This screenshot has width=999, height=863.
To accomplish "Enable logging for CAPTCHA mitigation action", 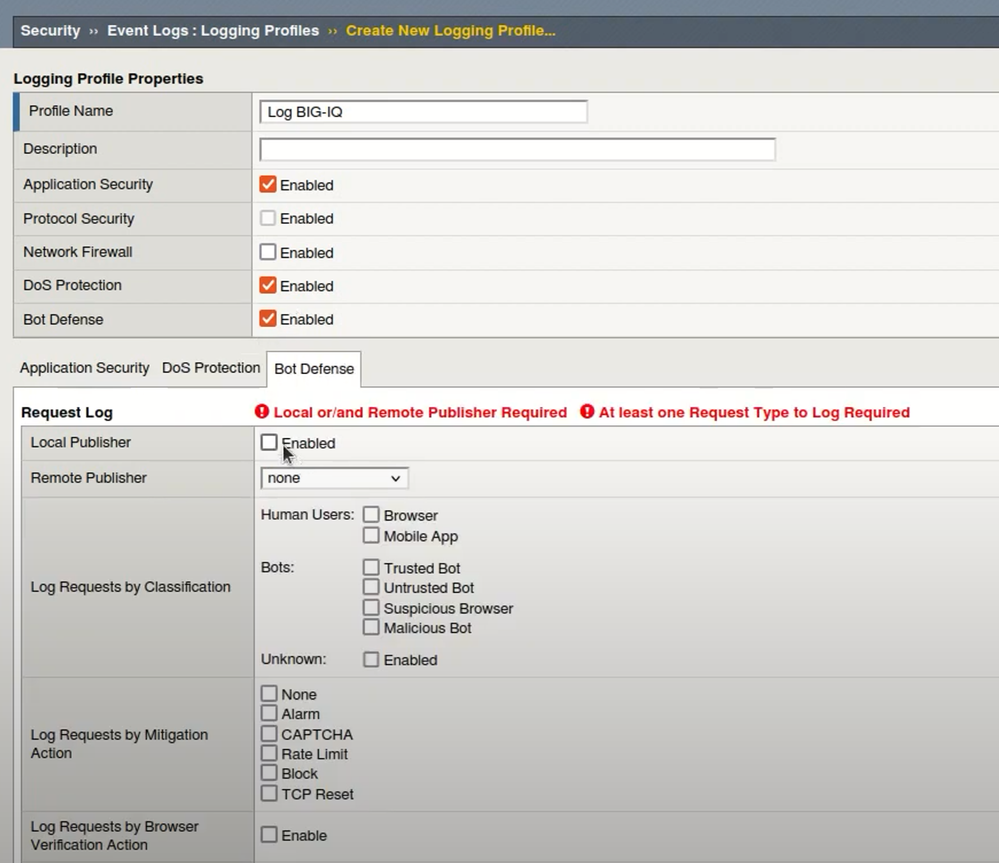I will pos(269,734).
